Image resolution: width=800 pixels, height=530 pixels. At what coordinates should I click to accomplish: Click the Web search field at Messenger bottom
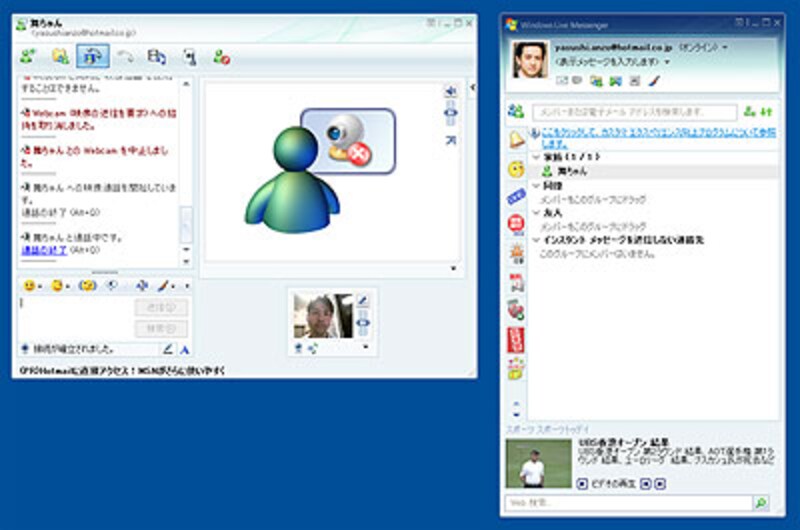coord(629,503)
